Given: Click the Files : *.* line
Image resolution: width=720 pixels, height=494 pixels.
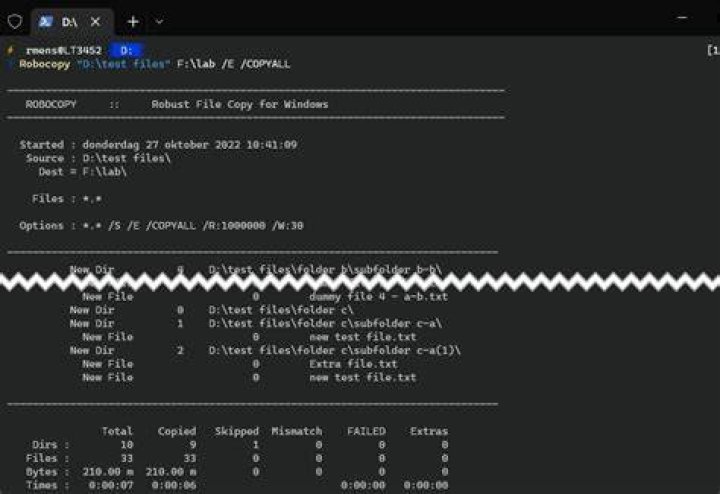Looking at the screenshot, I should click(67, 199).
